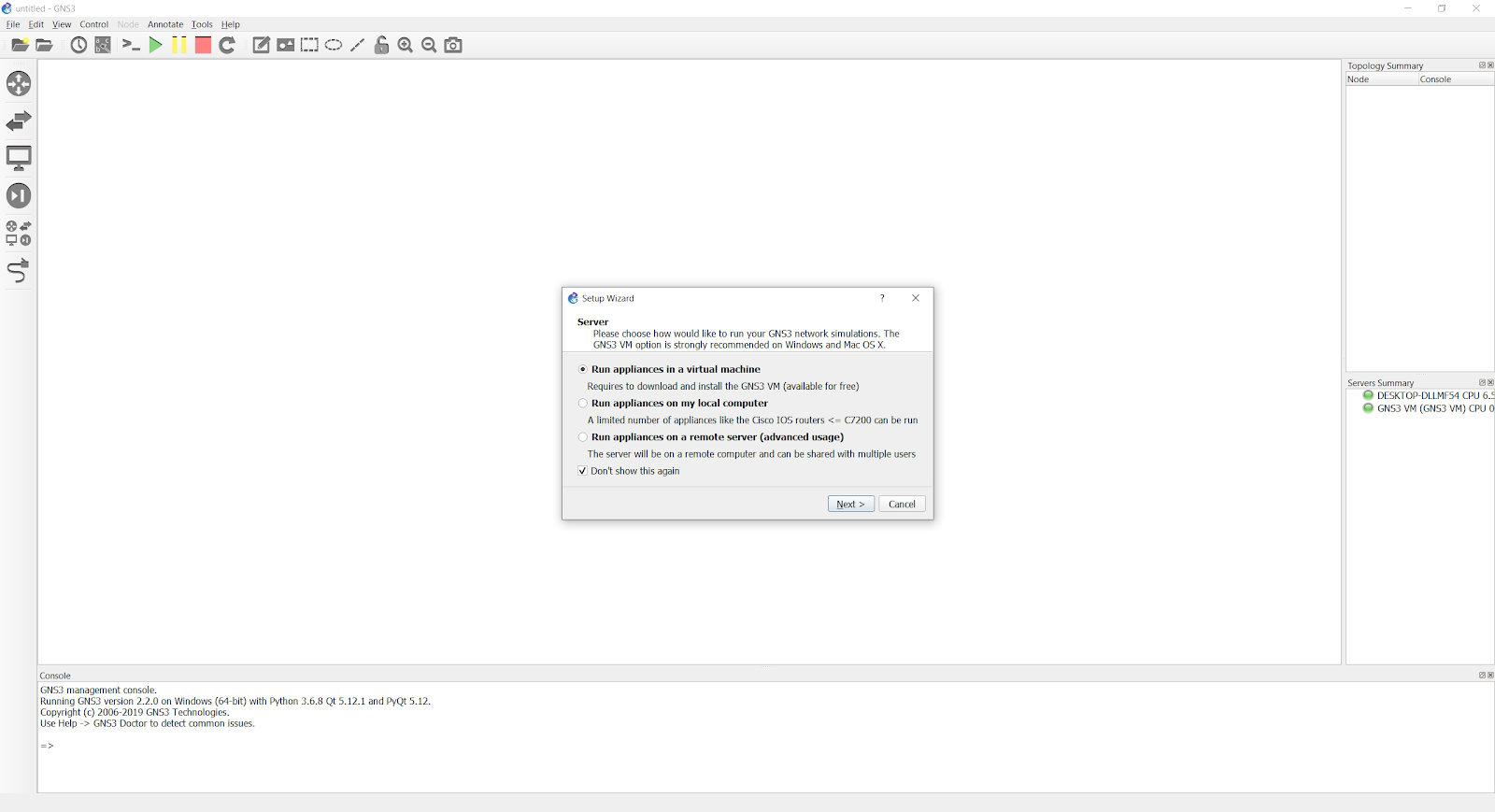Select Run appliances on my local computer
1495x812 pixels.
point(673,403)
